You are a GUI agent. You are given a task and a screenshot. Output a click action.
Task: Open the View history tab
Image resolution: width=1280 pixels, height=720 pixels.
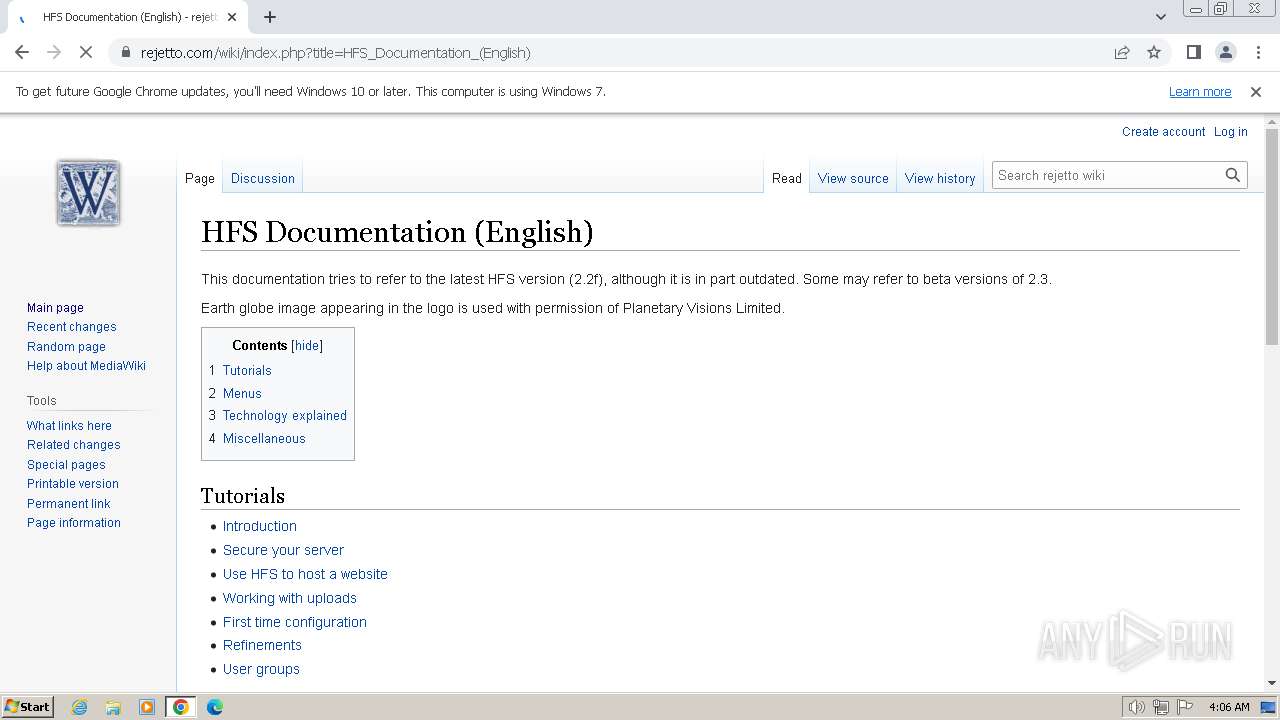[940, 178]
